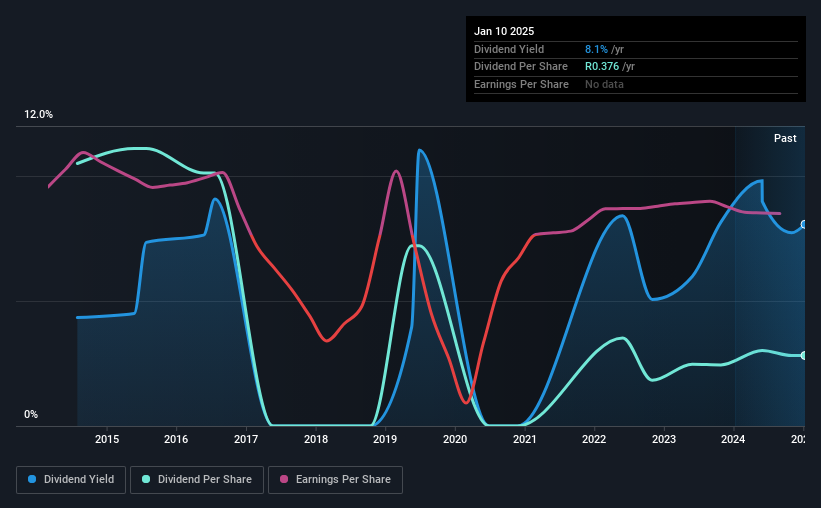Select the Dividend Per Share endpoint marker
Viewport: 821px width, 508px height.
(x=804, y=356)
